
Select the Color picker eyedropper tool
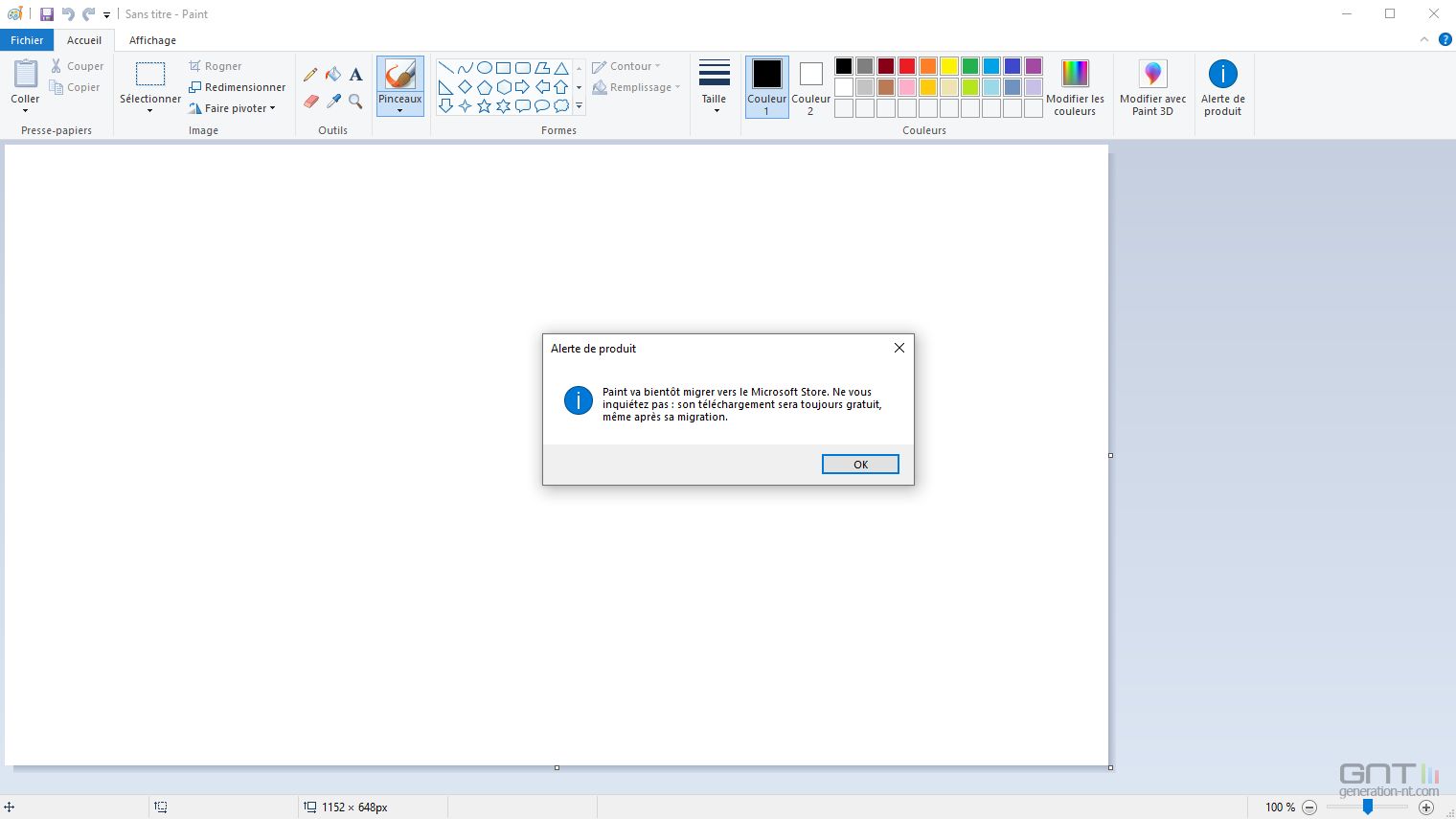pyautogui.click(x=333, y=101)
